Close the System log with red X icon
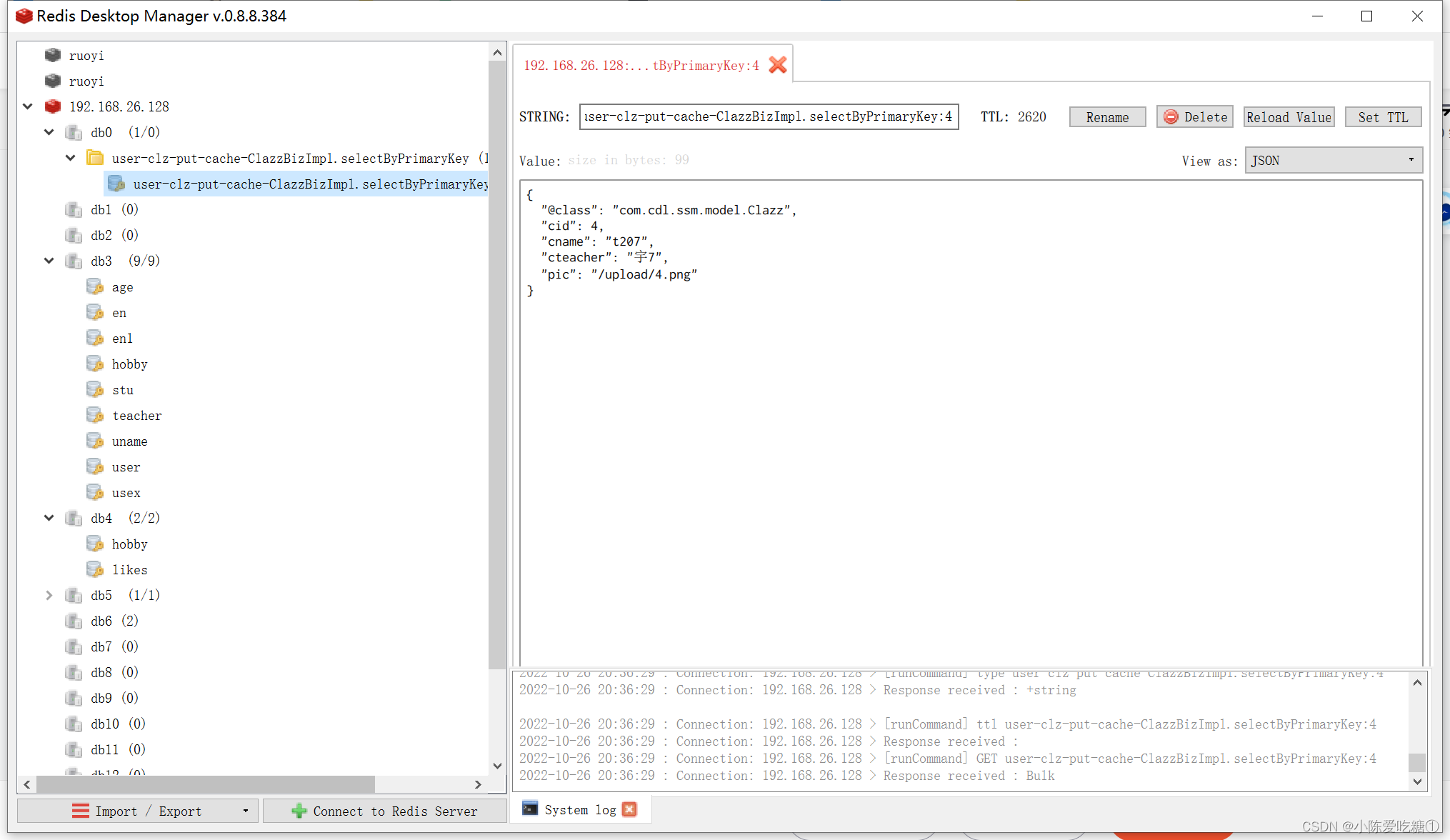This screenshot has height=840, width=1450. click(629, 809)
